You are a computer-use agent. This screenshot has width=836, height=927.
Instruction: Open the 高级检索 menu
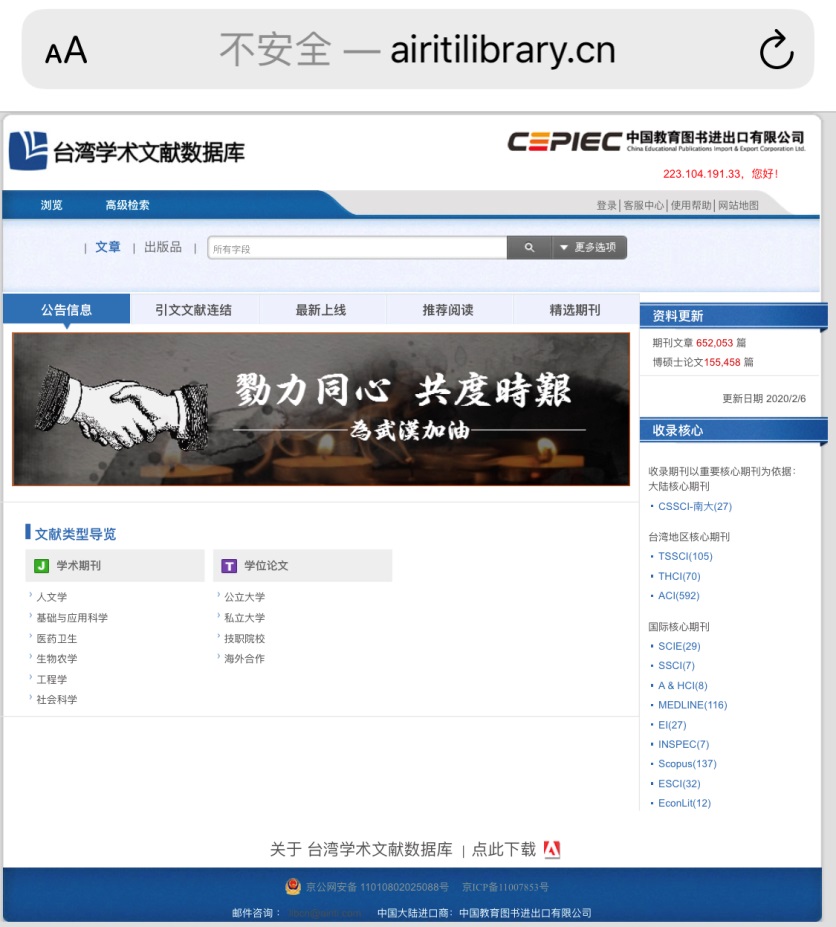(x=128, y=205)
